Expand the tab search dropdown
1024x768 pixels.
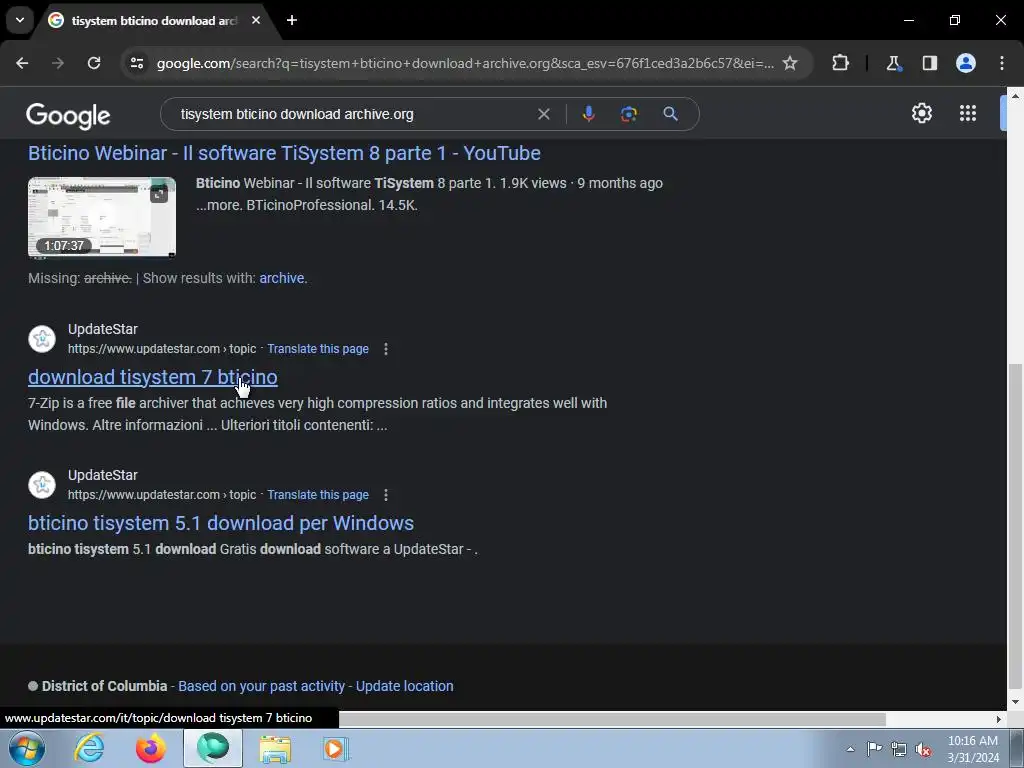(20, 20)
